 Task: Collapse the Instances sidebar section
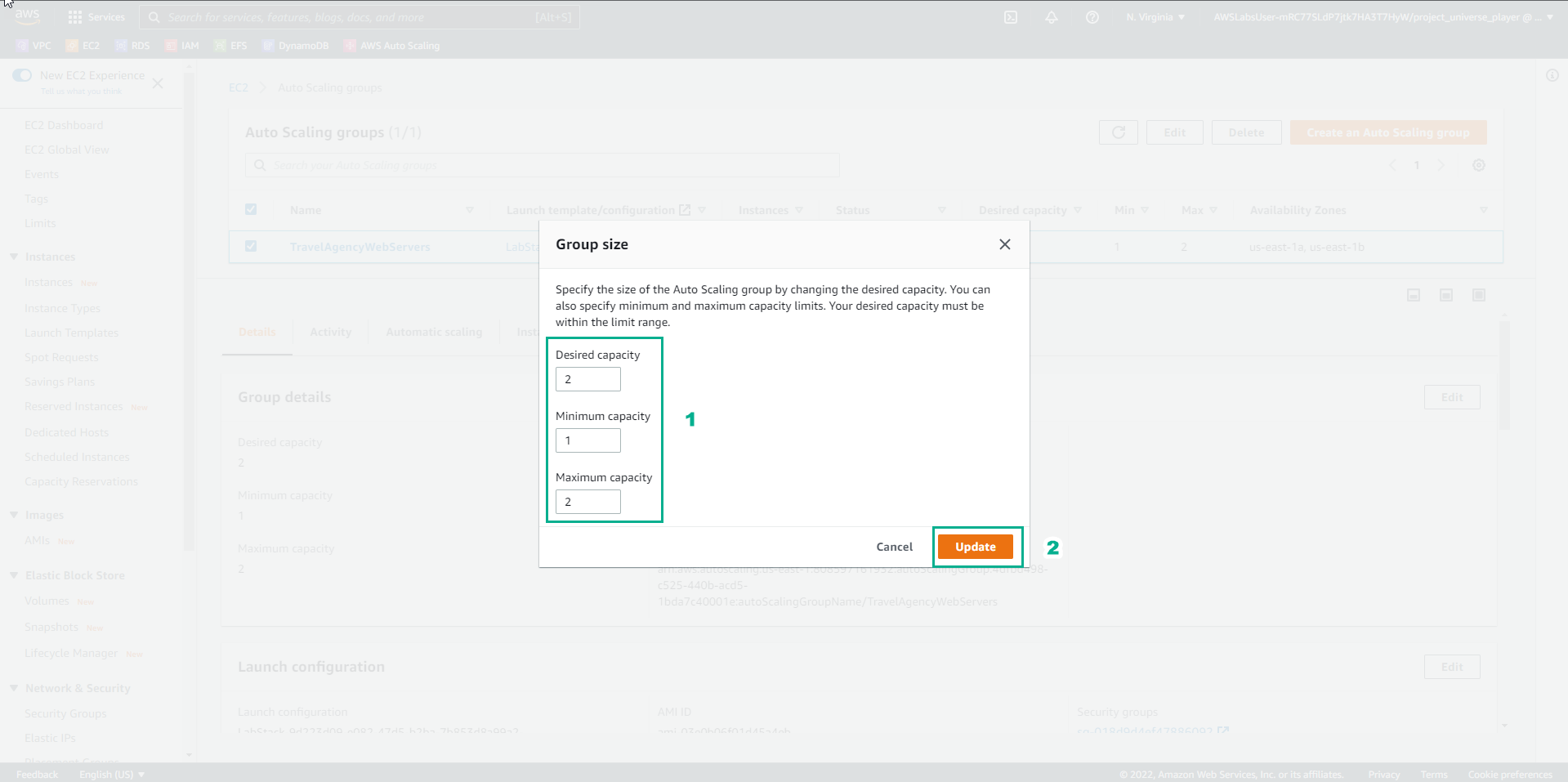pos(14,257)
